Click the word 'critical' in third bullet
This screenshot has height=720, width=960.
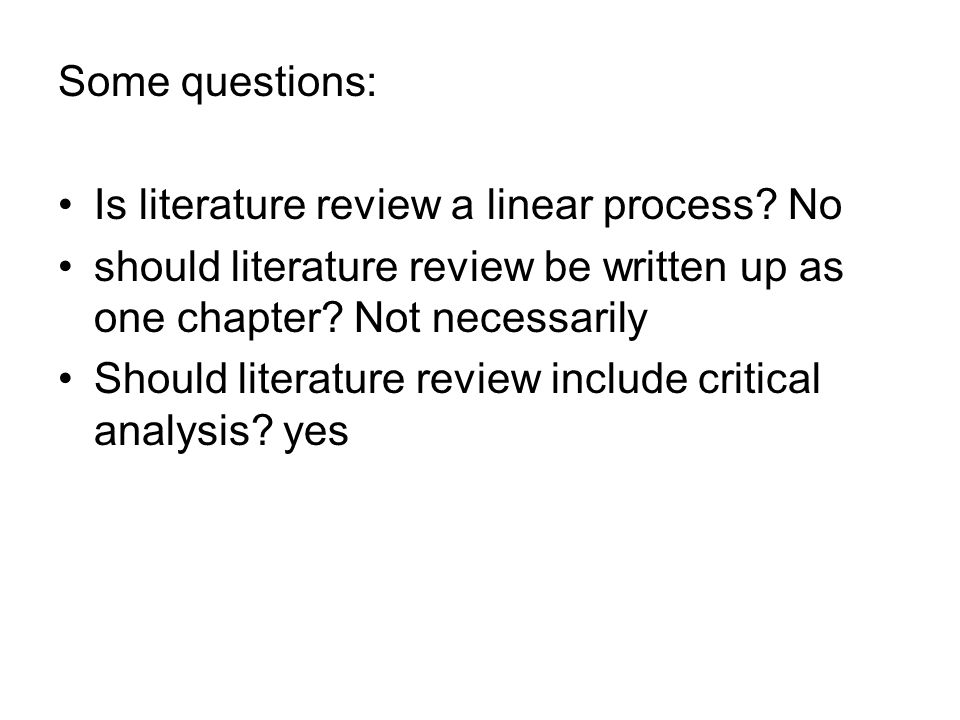coord(759,378)
